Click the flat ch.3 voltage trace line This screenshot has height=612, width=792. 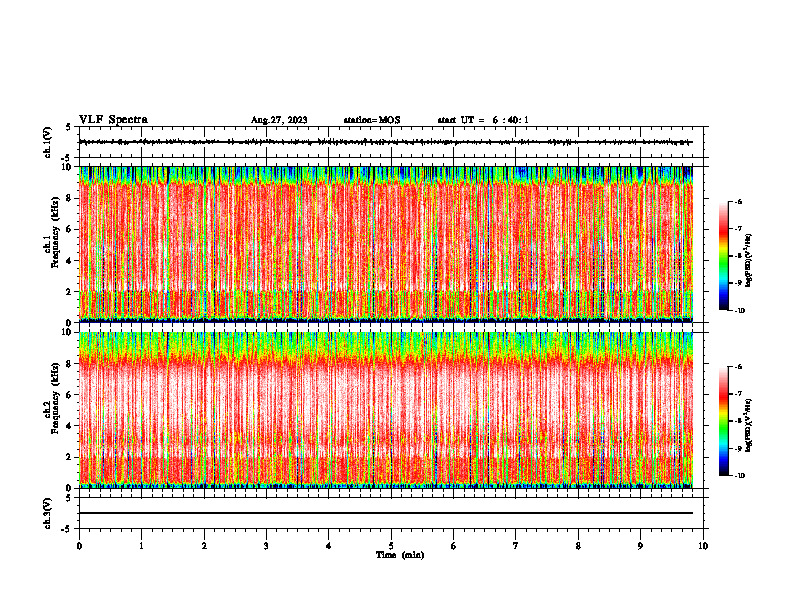[x=386, y=513]
